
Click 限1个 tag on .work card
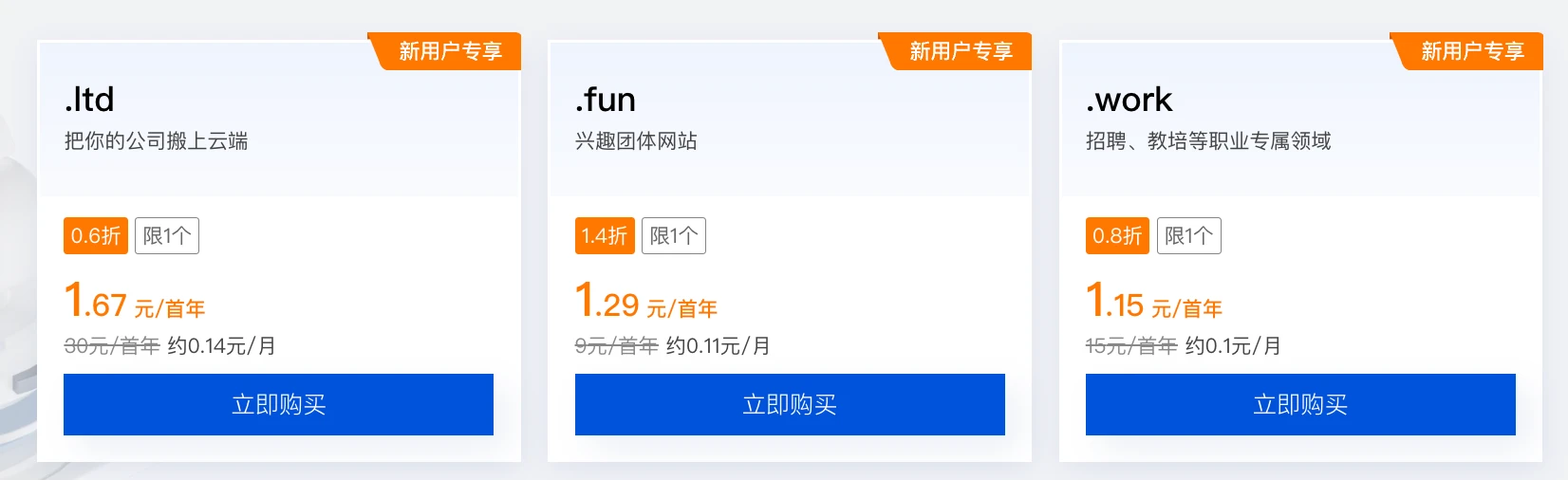pos(1188,236)
